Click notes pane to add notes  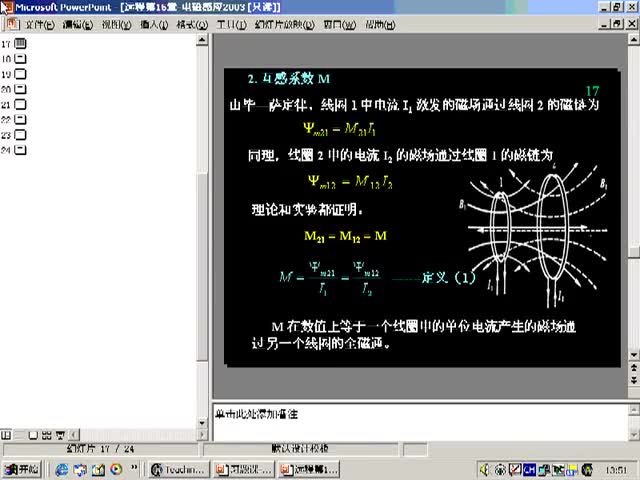click(420, 422)
